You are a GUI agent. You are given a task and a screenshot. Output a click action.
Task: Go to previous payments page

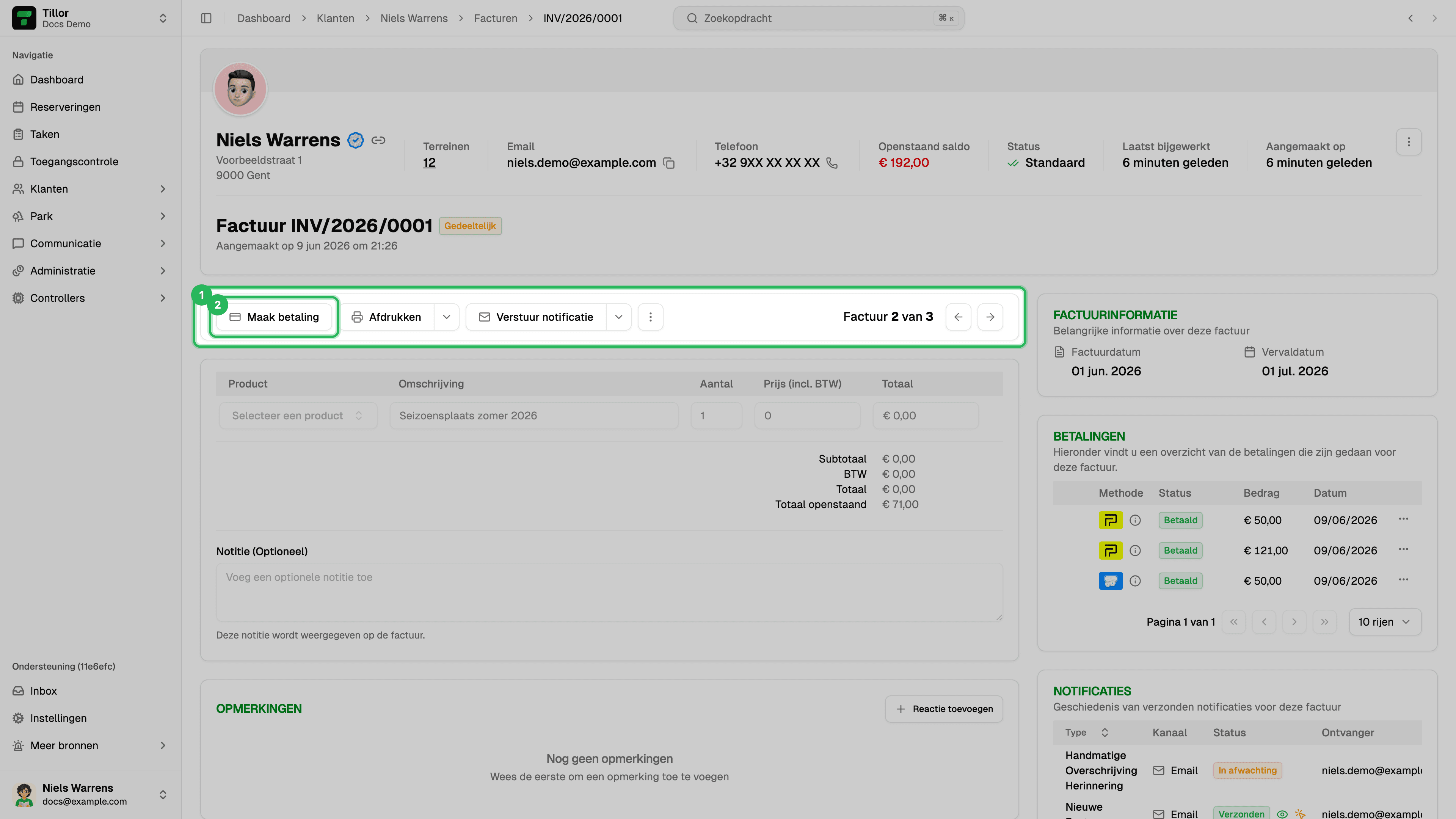[1265, 622]
